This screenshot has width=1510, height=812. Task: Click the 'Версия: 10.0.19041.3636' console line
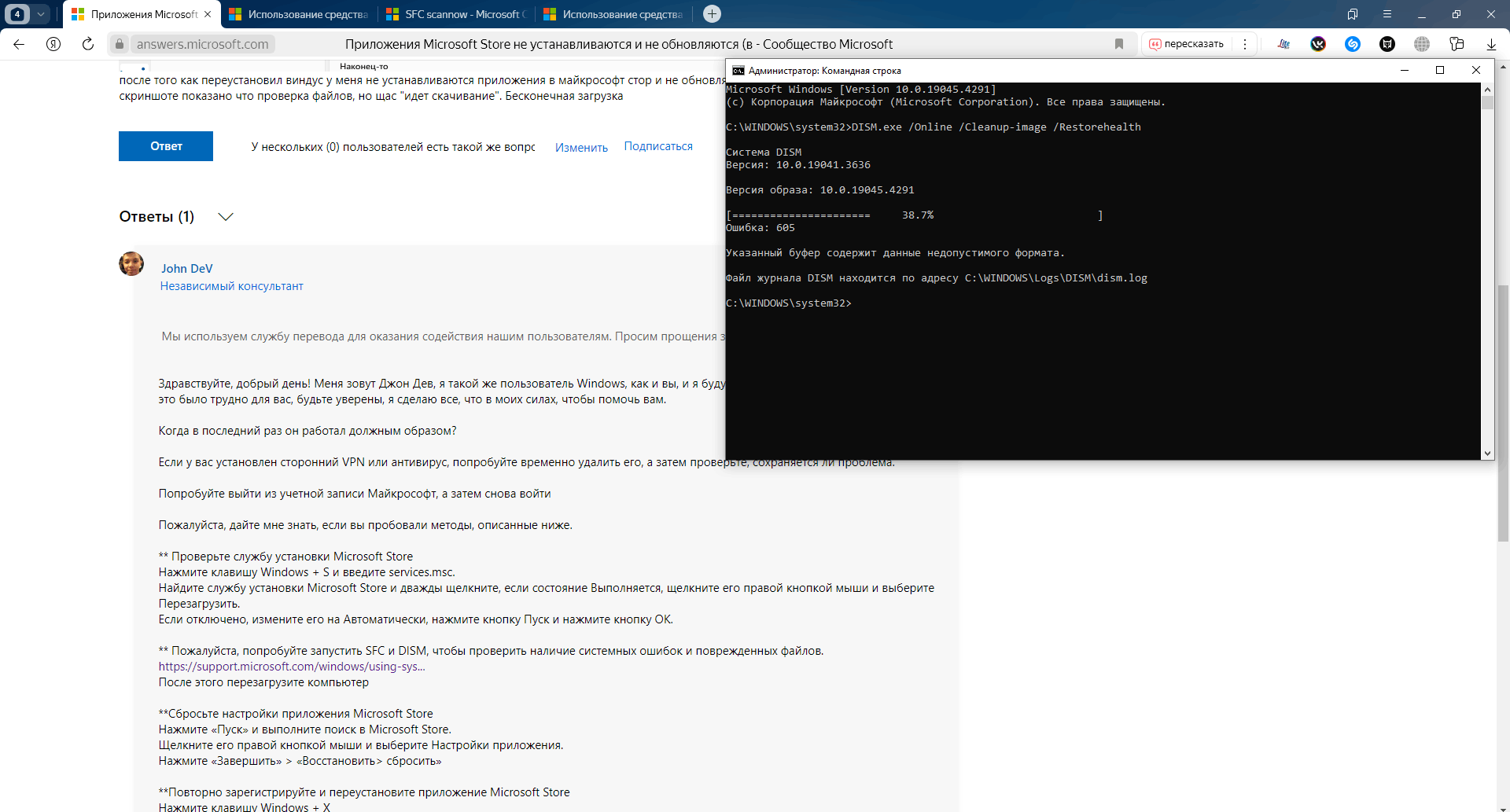[x=798, y=165]
